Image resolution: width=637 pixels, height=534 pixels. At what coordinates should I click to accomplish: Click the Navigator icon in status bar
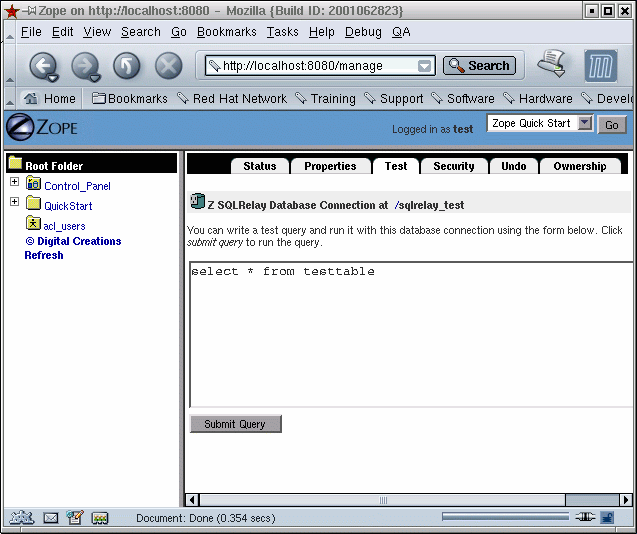(22, 518)
